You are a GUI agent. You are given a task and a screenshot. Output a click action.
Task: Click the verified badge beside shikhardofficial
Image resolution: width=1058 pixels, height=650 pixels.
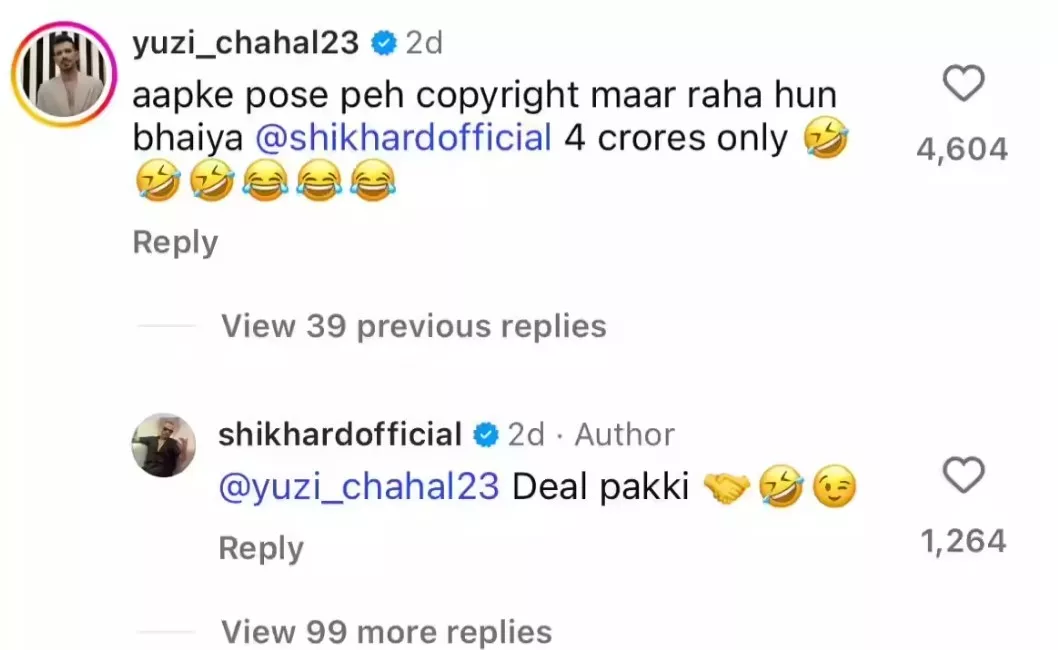(486, 435)
